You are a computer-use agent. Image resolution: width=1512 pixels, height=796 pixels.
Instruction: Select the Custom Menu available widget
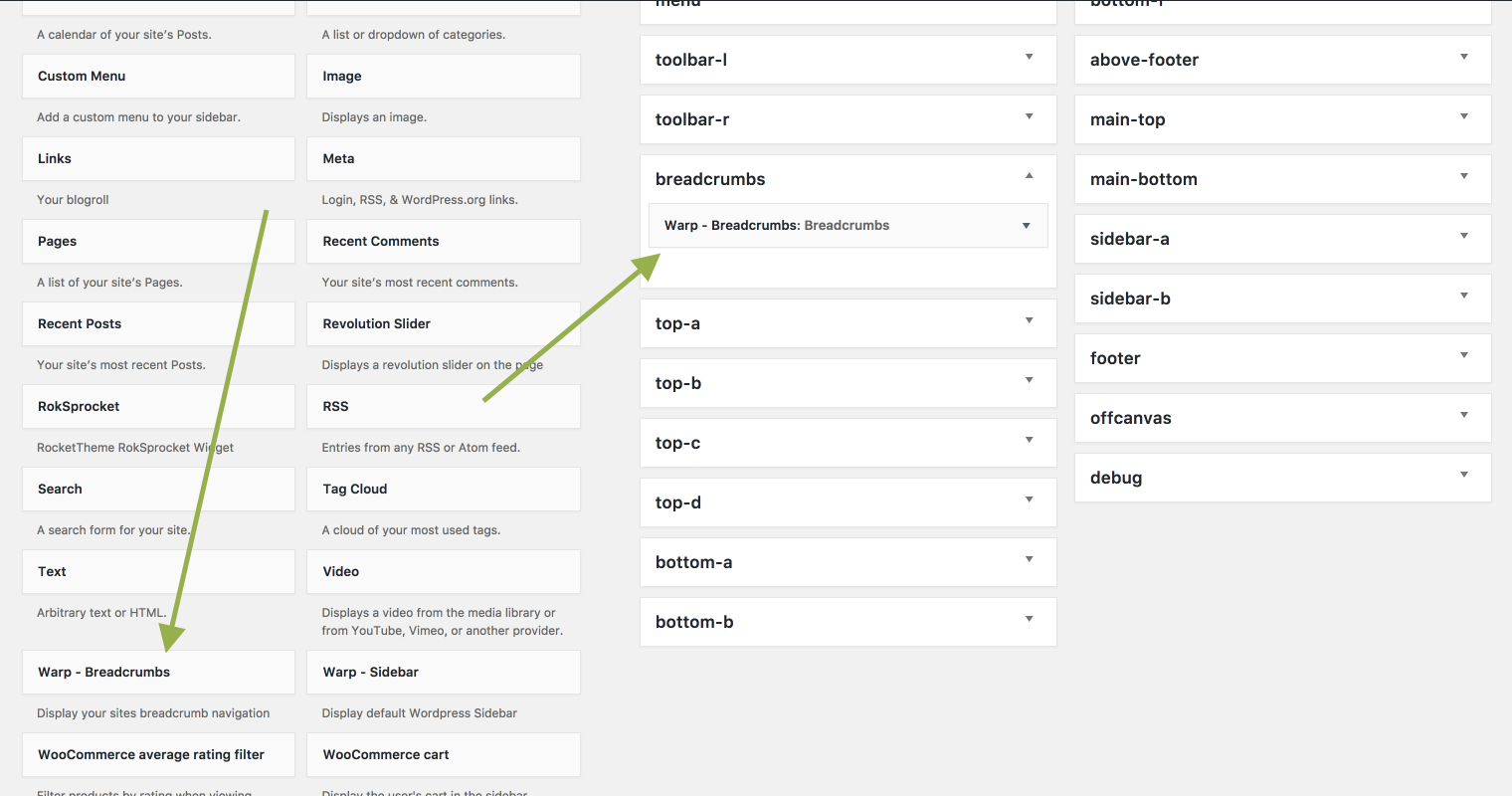point(158,76)
